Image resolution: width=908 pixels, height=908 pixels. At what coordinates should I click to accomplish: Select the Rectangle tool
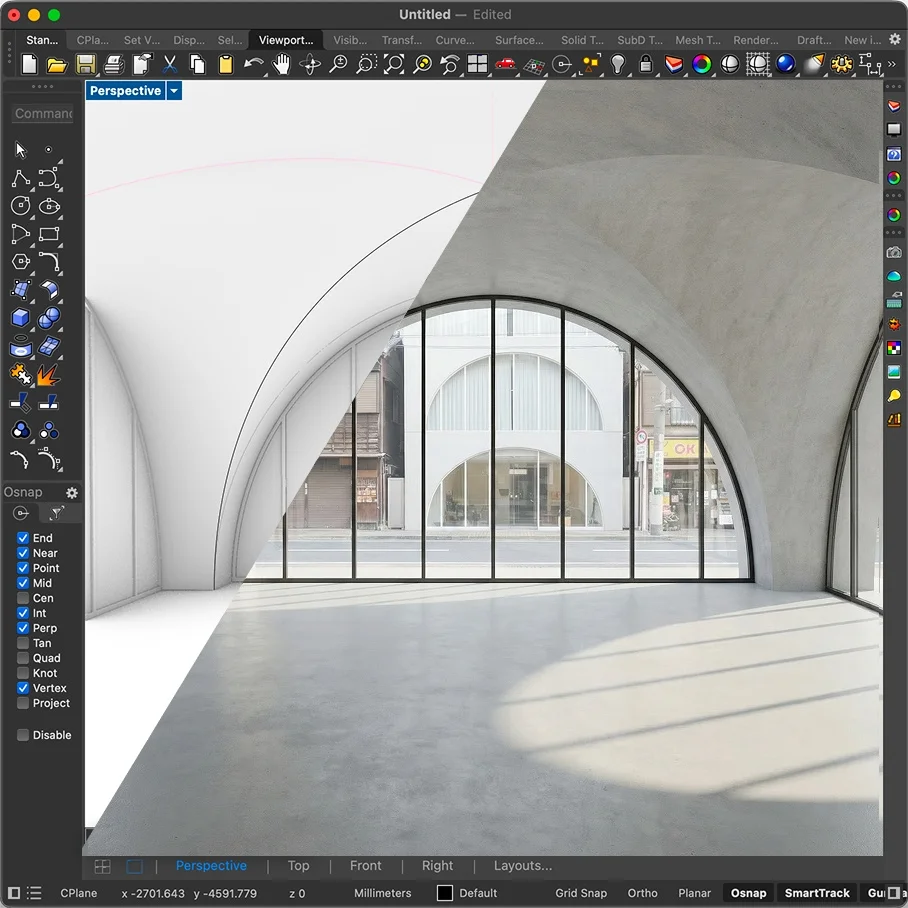pyautogui.click(x=49, y=235)
